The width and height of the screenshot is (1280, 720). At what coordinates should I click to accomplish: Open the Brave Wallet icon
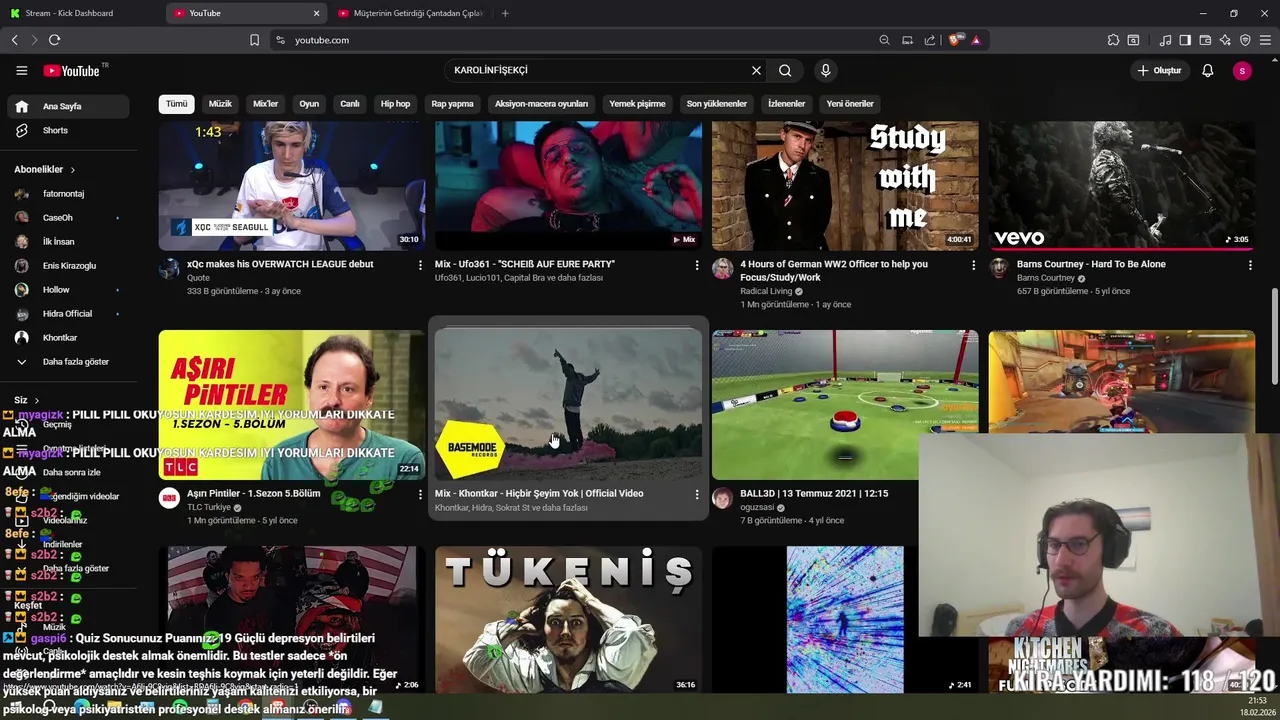coord(1205,40)
